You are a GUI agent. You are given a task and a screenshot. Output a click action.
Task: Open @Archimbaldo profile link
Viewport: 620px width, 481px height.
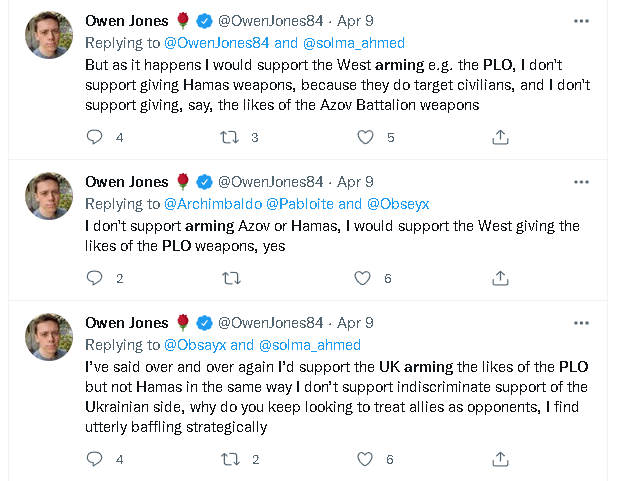tap(210, 203)
